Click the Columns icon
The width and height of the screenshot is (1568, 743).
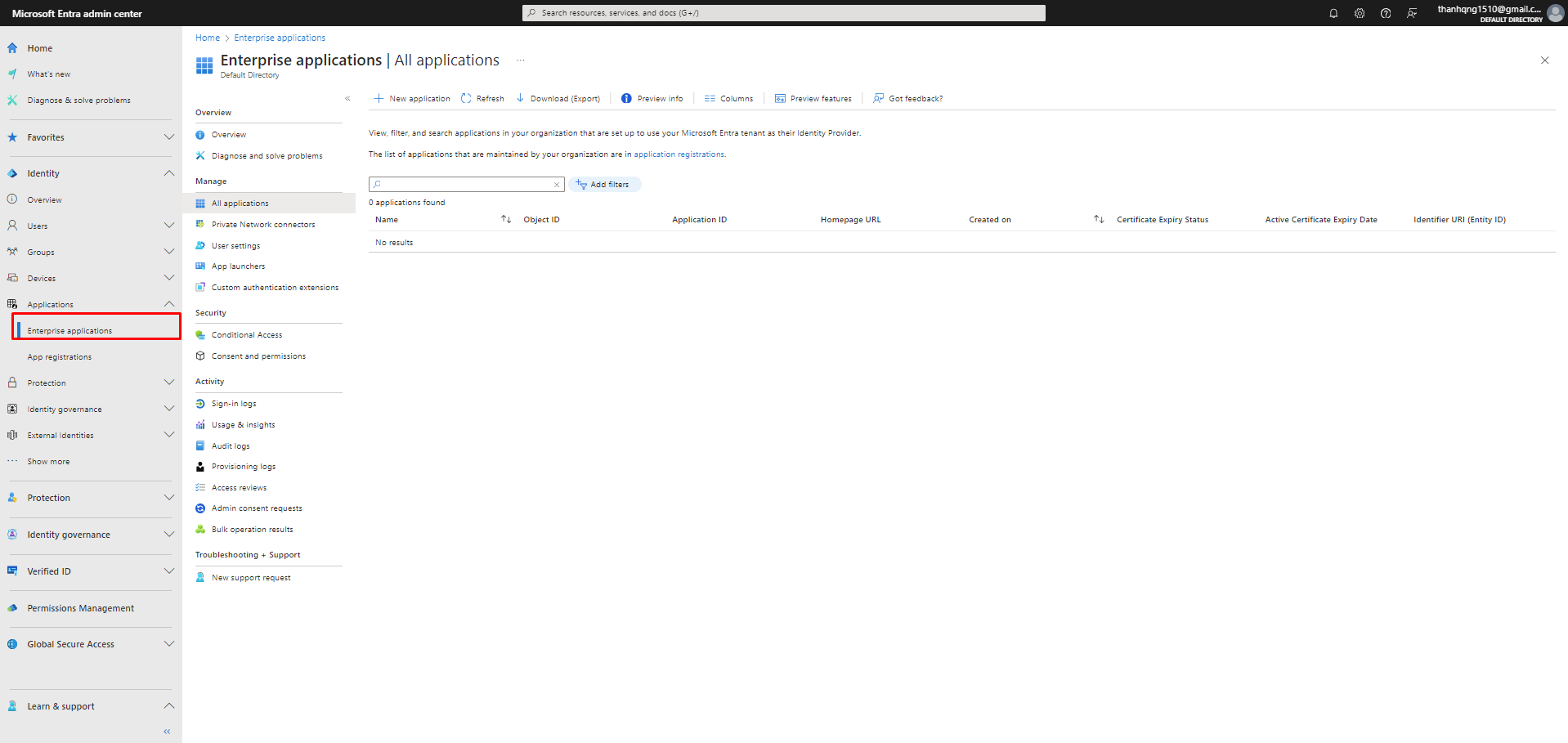coord(710,98)
